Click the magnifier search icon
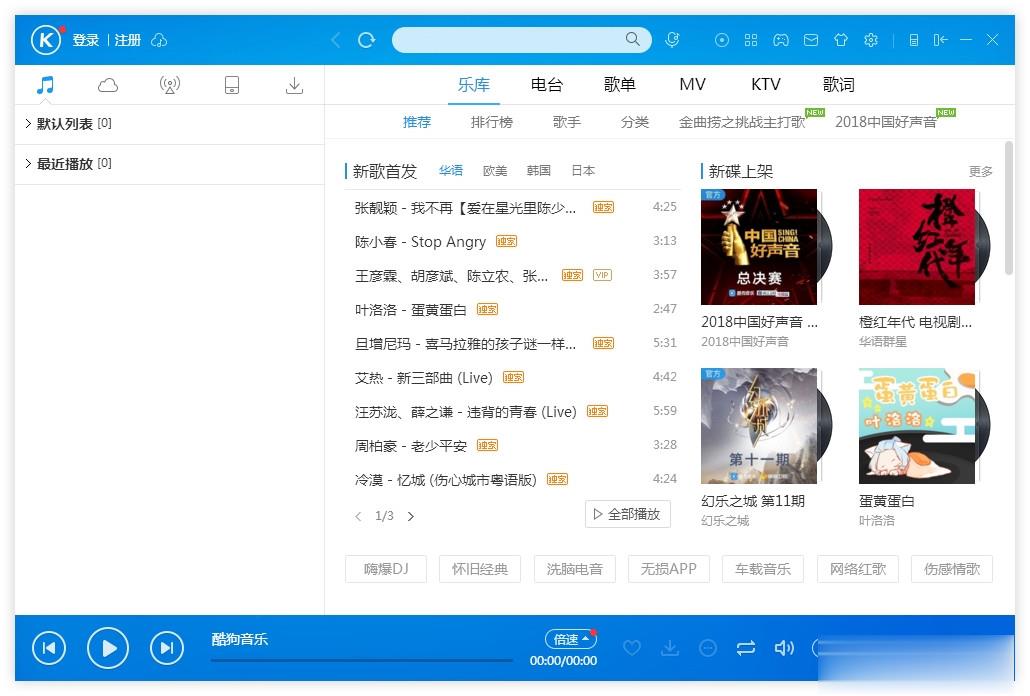 tap(633, 39)
